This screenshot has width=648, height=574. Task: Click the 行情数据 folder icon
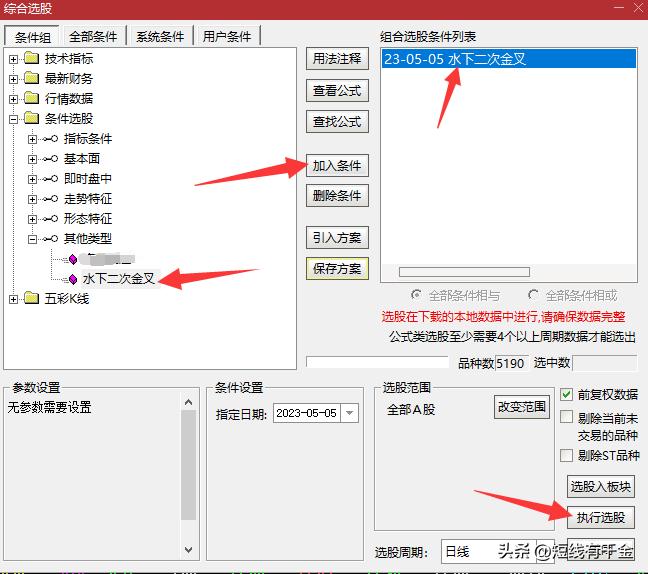point(31,98)
